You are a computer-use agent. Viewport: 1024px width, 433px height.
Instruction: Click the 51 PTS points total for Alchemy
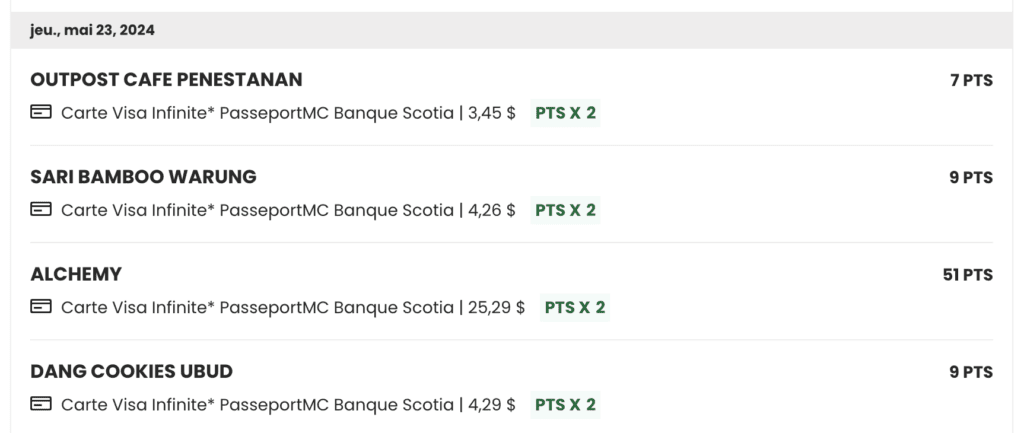pyautogui.click(x=967, y=275)
